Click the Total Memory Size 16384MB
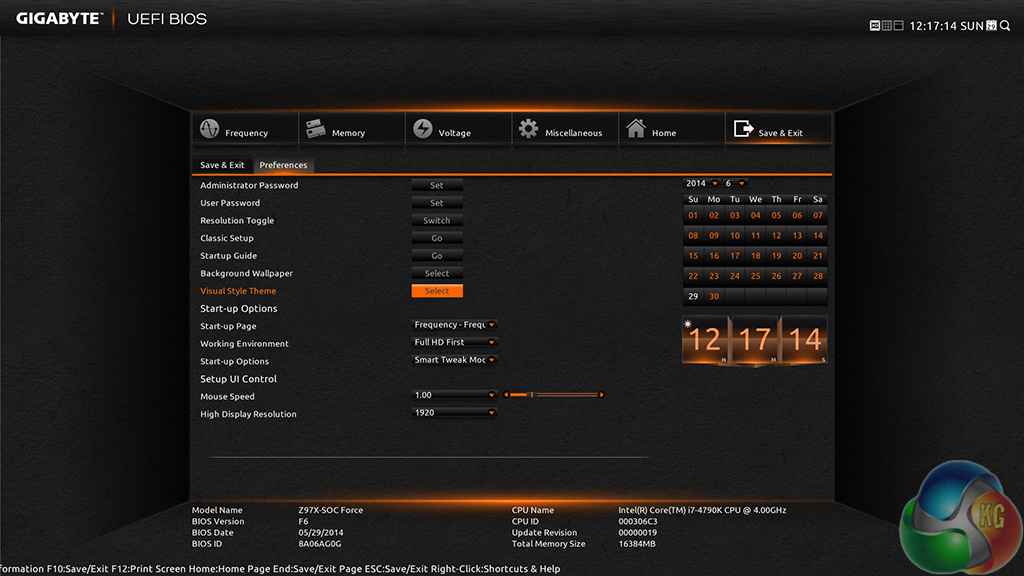The image size is (1024, 576). tap(637, 543)
